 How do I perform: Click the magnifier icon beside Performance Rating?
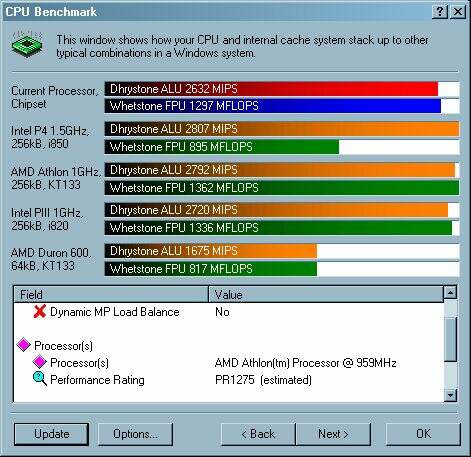(40, 379)
